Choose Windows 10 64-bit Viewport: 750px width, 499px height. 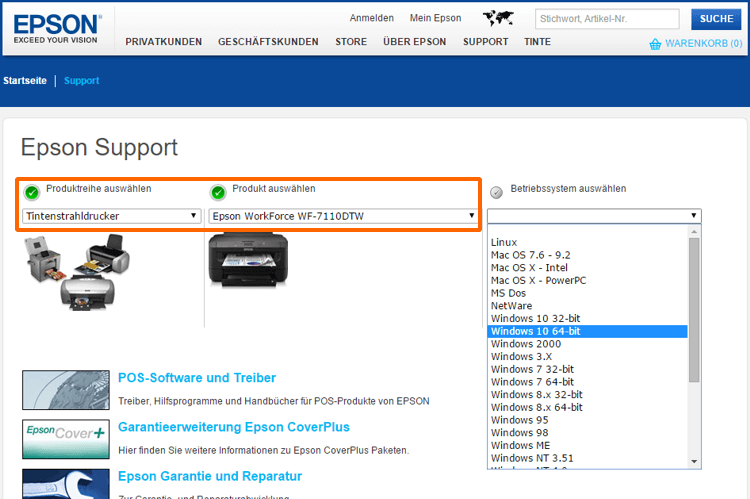pos(587,331)
